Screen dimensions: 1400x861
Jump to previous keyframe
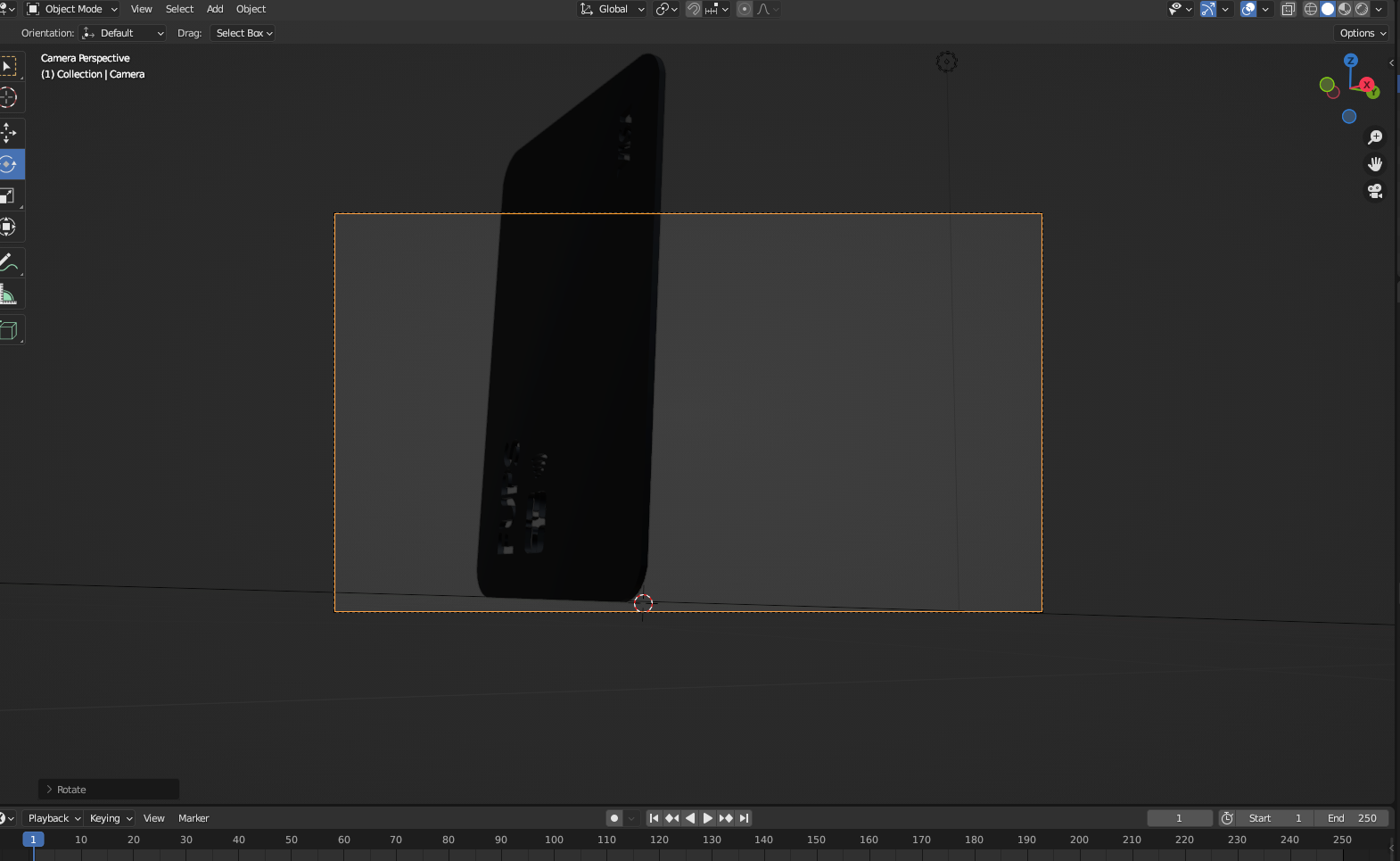pyautogui.click(x=671, y=818)
